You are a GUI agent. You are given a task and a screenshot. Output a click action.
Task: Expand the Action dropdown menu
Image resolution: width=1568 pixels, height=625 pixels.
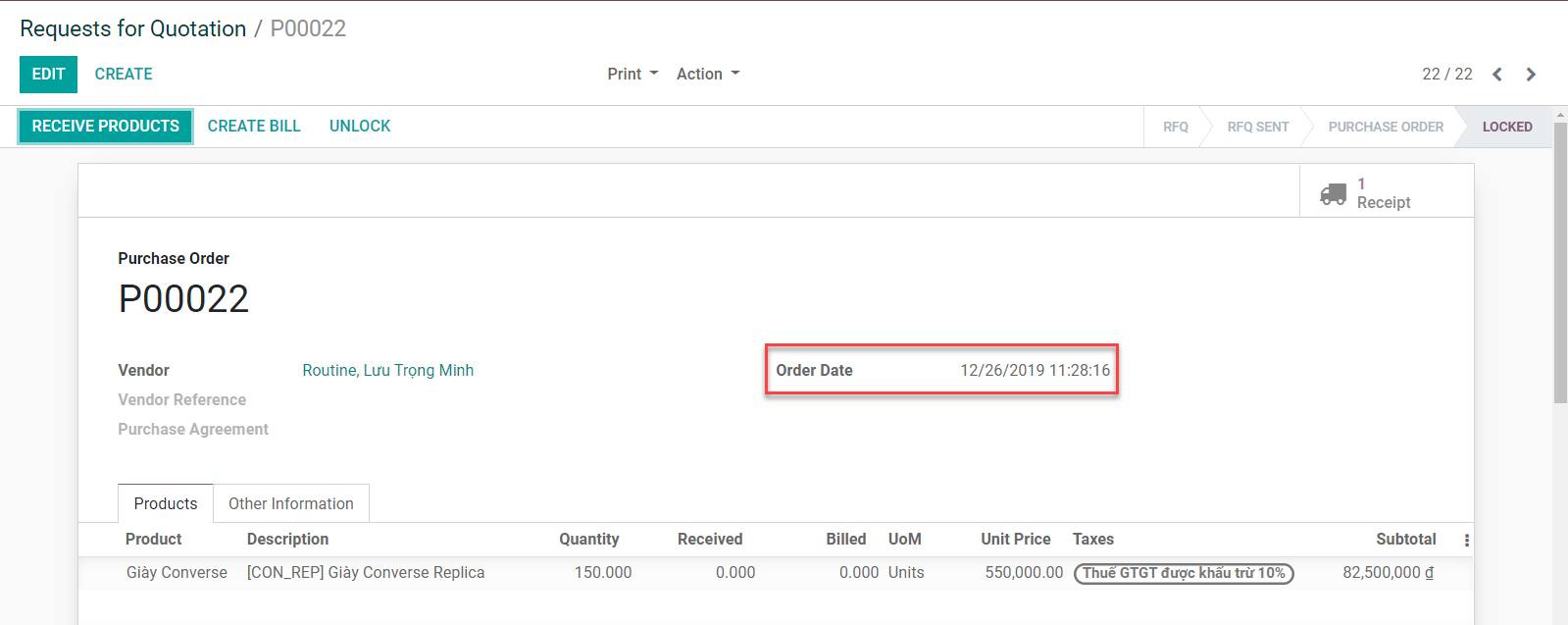pyautogui.click(x=707, y=75)
